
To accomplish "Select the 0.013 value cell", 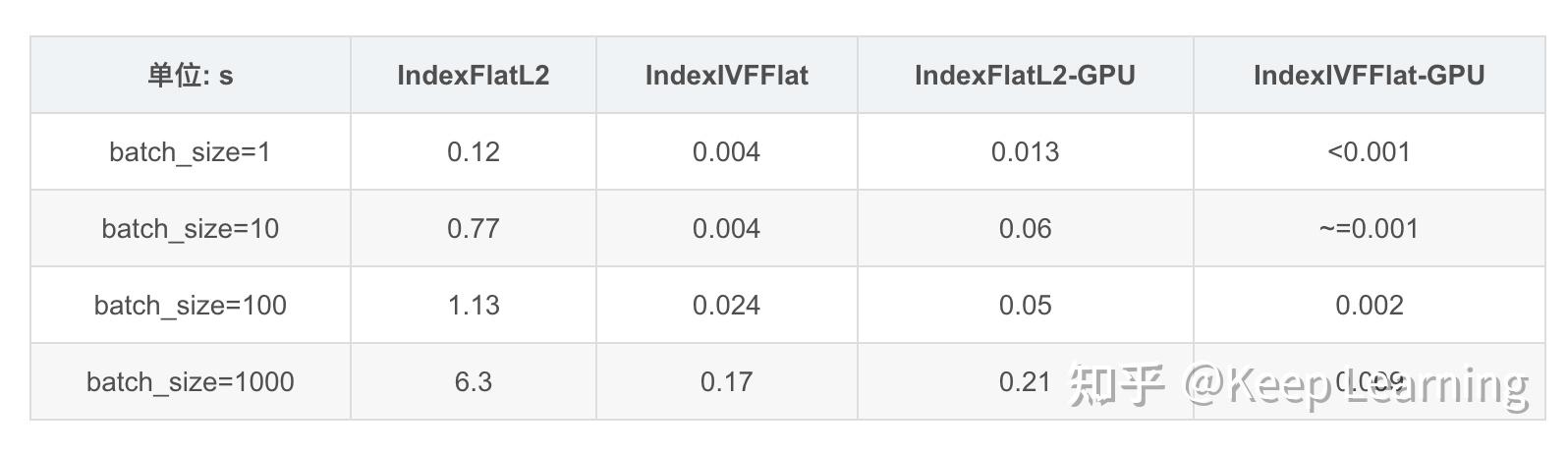I will tap(1025, 152).
